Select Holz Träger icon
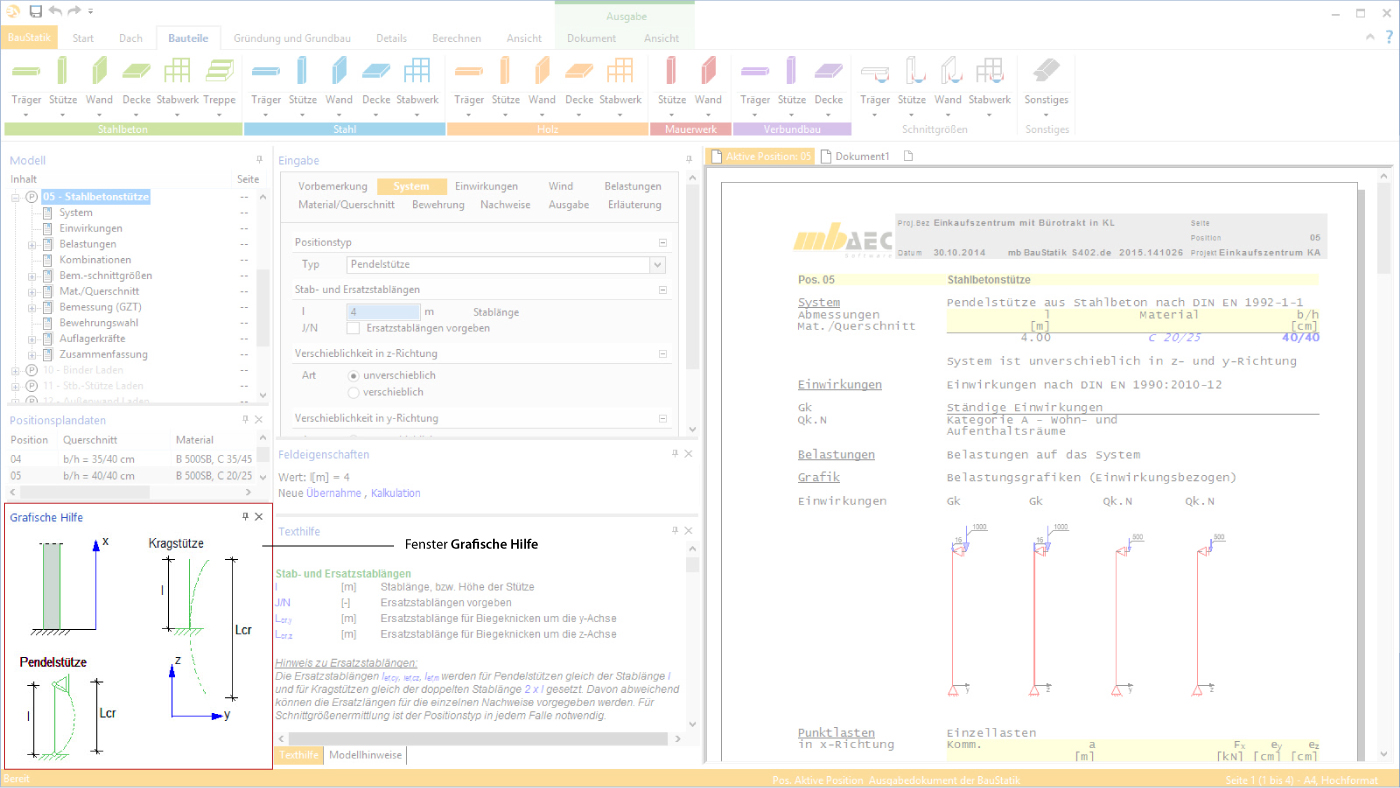This screenshot has height=788, width=1400. [469, 71]
